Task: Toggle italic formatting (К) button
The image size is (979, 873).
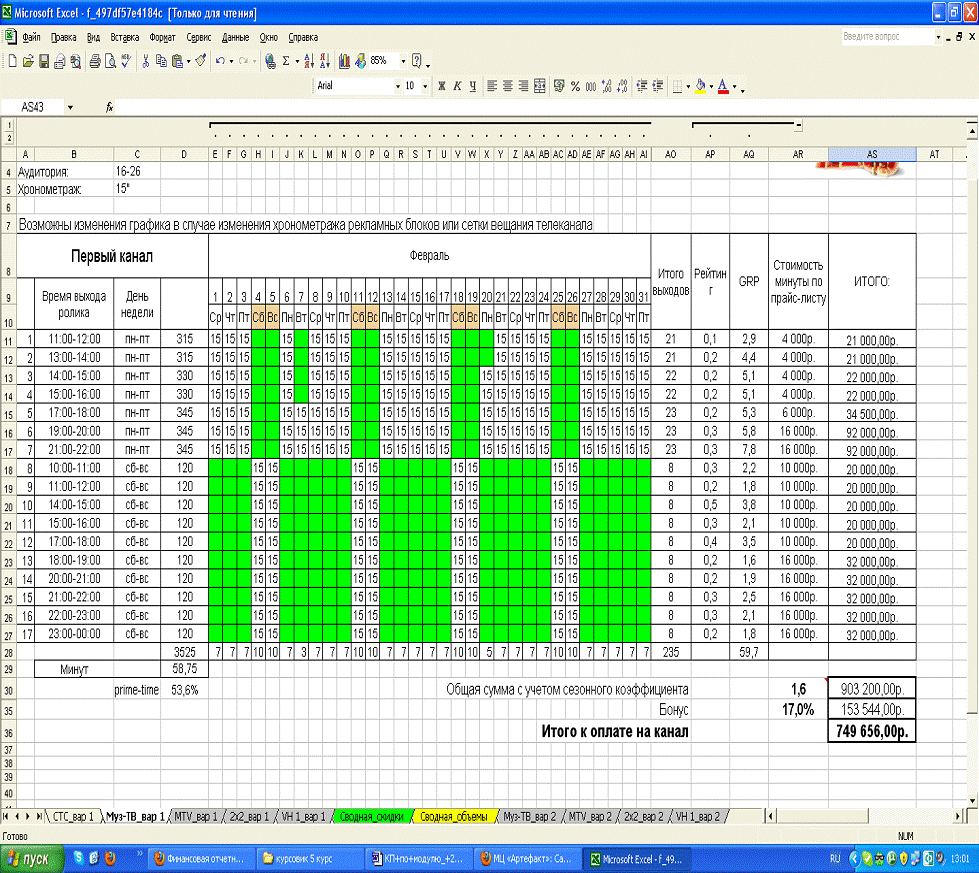Action: [456, 87]
